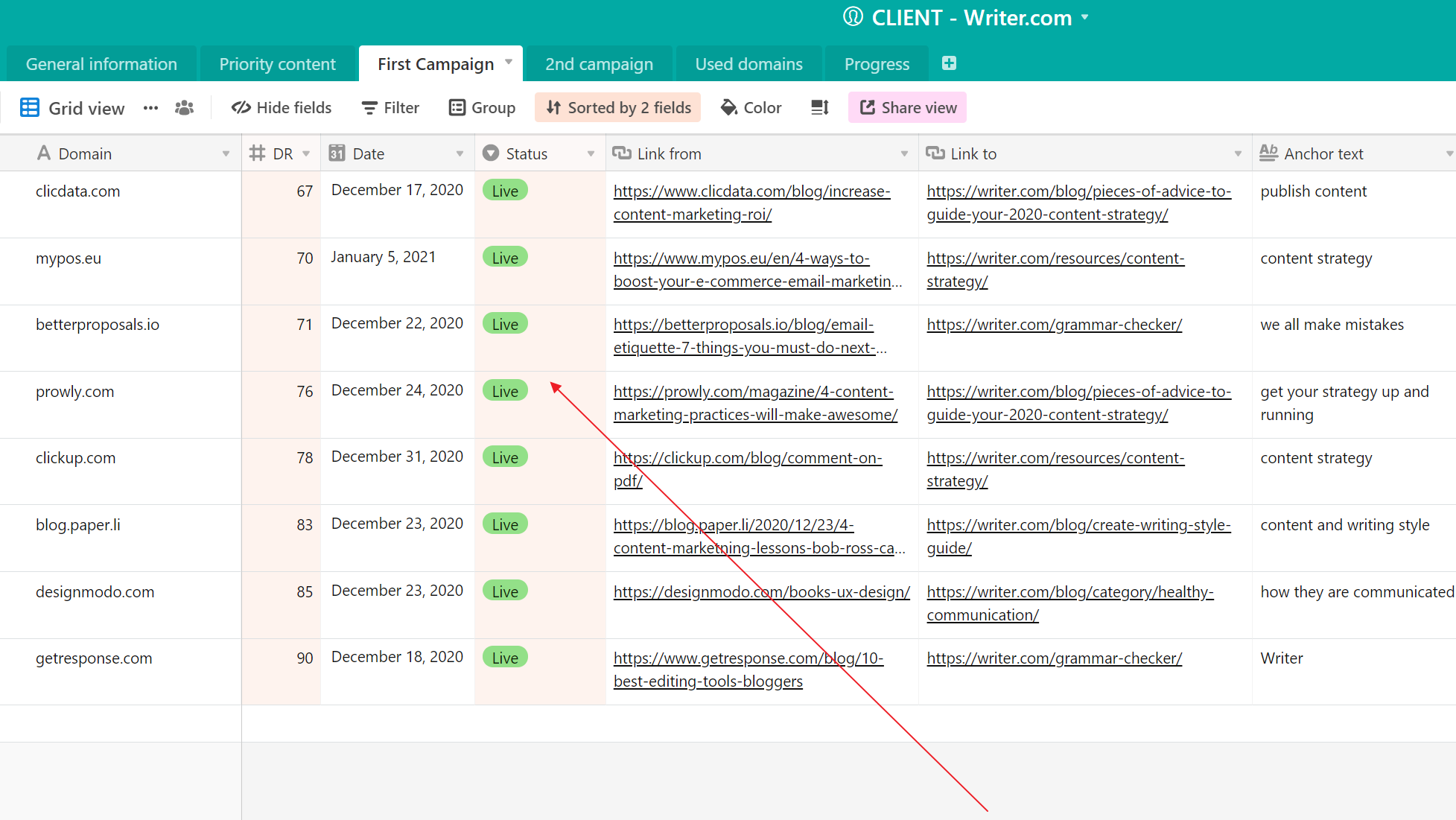
Task: Select anchor text 'we all make mistakes'
Action: tap(1332, 325)
